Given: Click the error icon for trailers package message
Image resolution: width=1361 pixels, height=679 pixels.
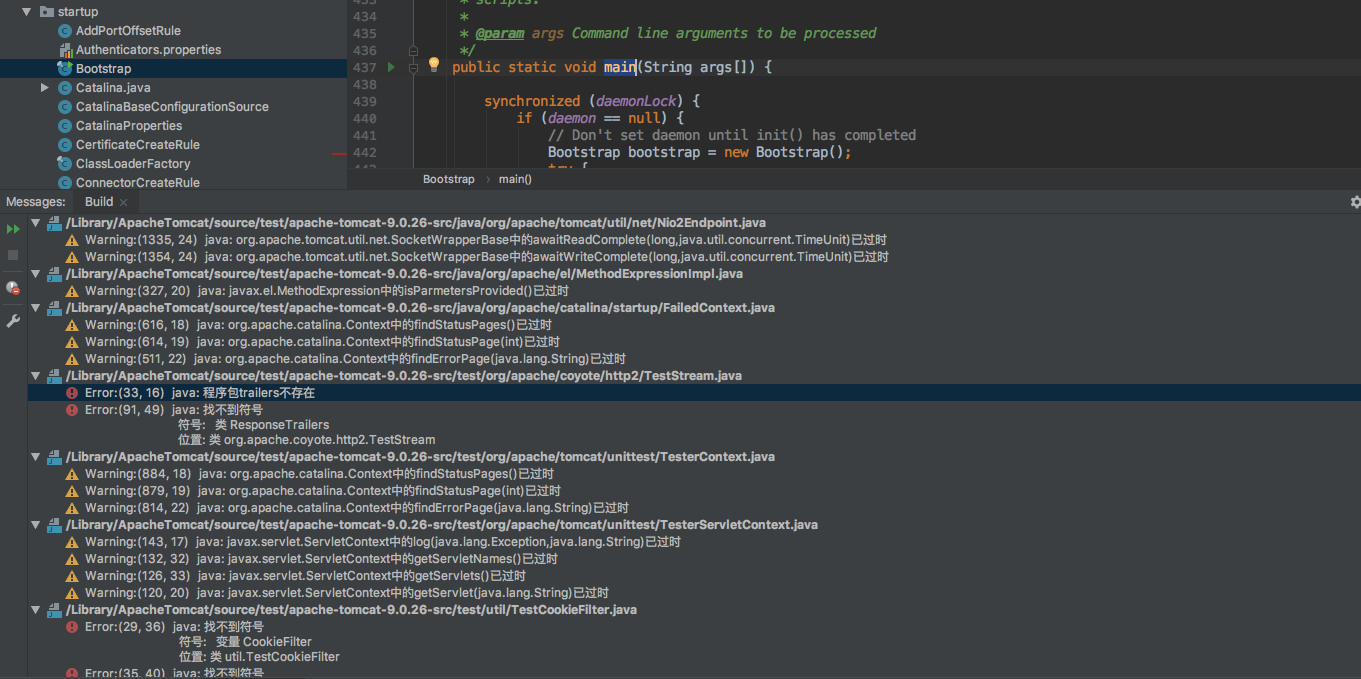Looking at the screenshot, I should point(72,393).
